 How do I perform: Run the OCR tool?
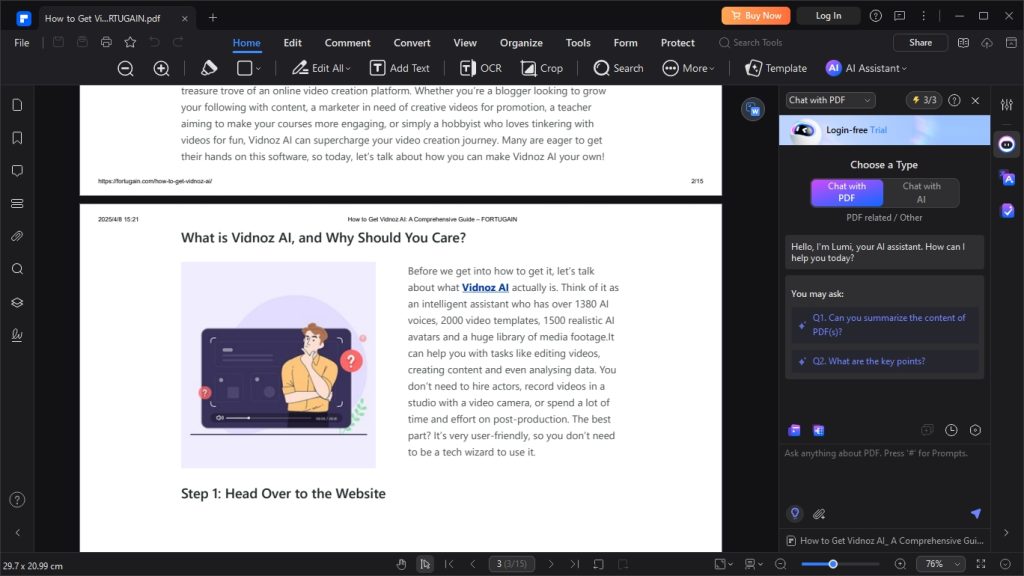tap(481, 68)
